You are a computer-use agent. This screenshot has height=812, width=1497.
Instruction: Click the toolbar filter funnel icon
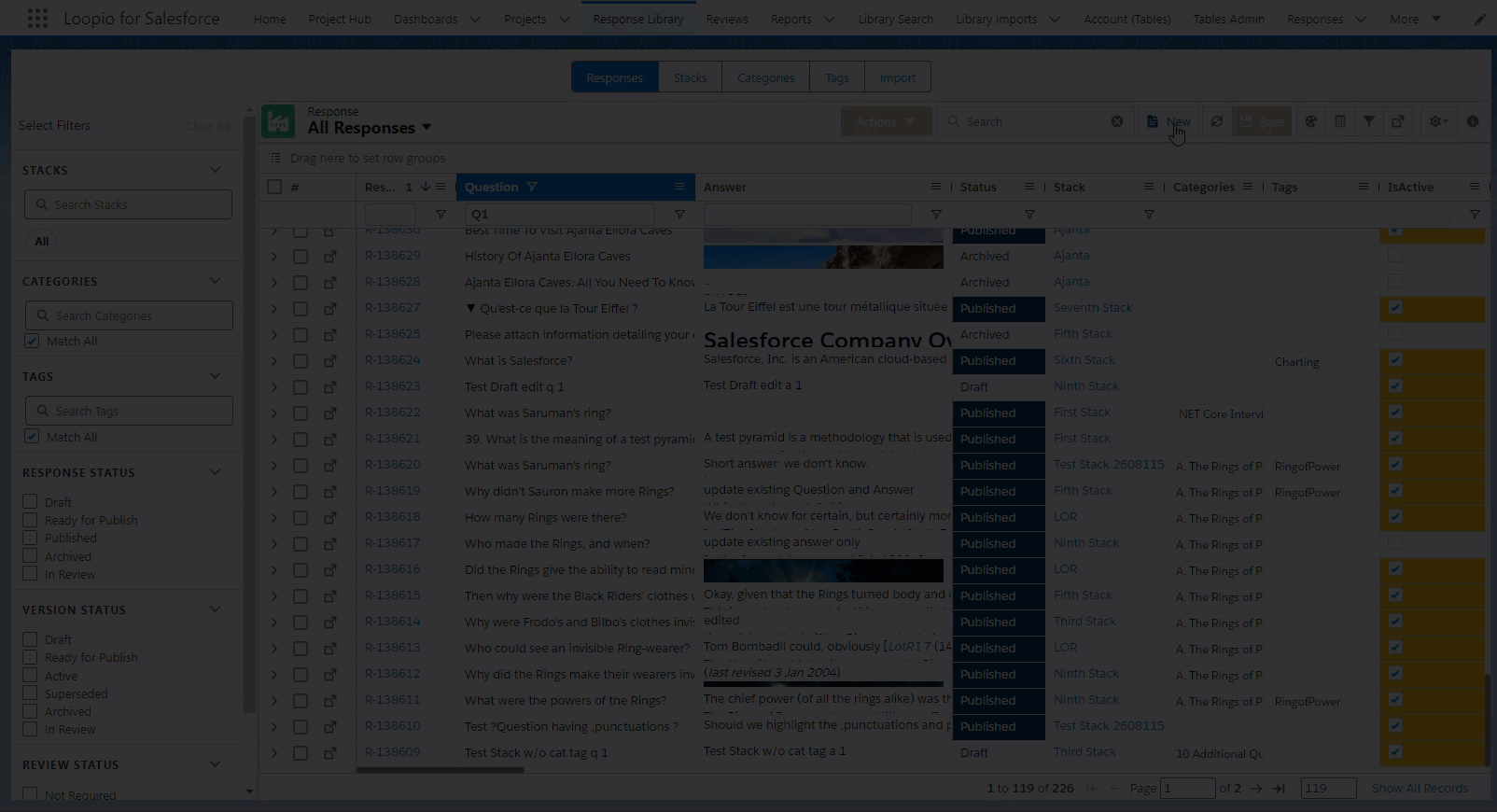pos(1369,121)
